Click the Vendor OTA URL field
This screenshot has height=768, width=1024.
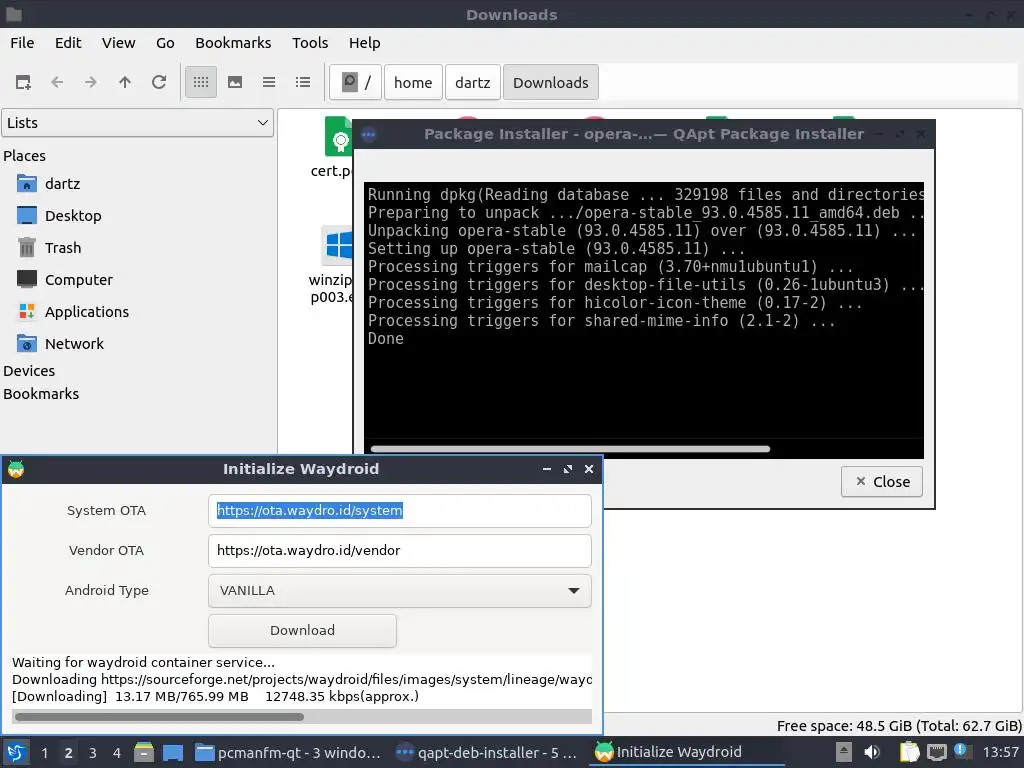click(x=400, y=551)
